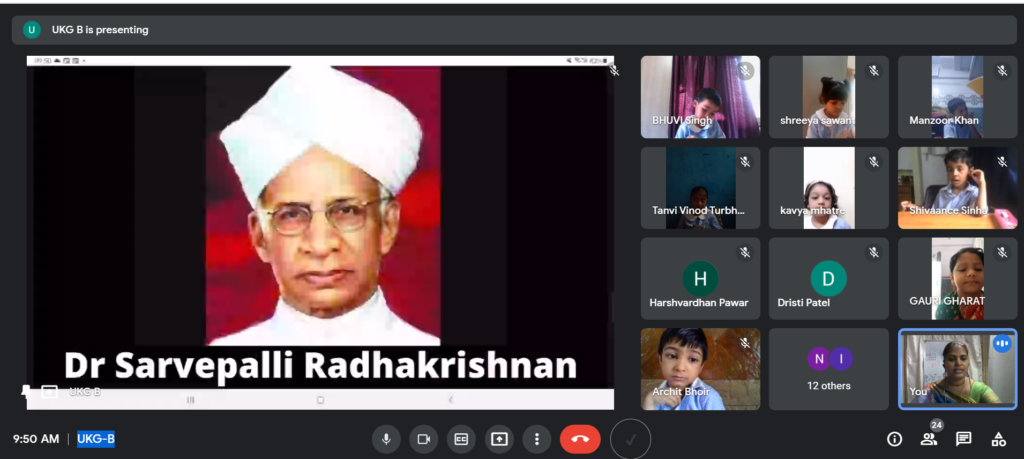Click the 'UKG B is presenting' banner
Viewport: 1024px width, 459px height.
[100, 30]
